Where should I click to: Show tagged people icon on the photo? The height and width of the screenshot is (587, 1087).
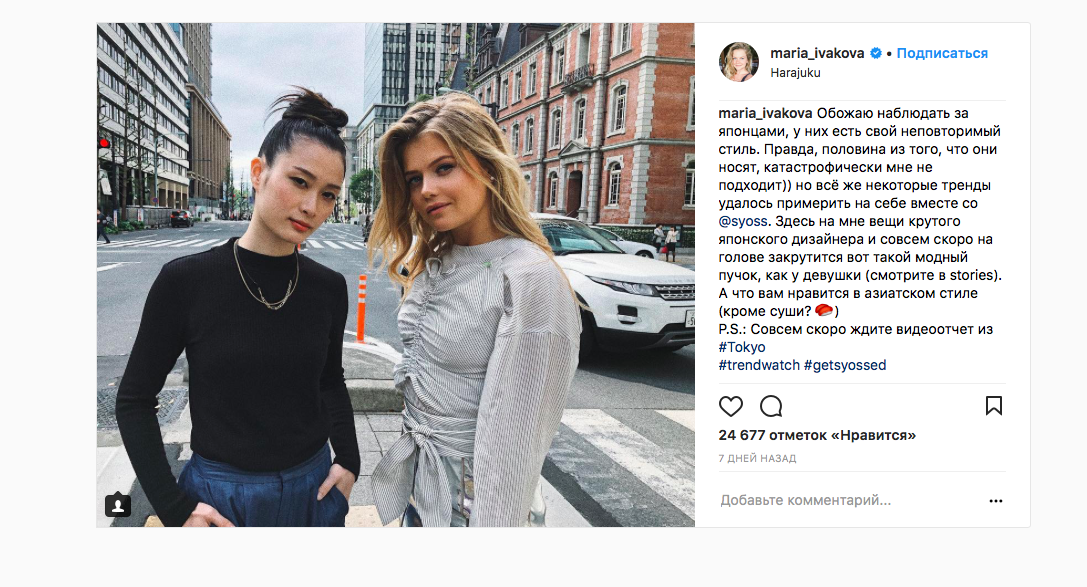pyautogui.click(x=118, y=505)
